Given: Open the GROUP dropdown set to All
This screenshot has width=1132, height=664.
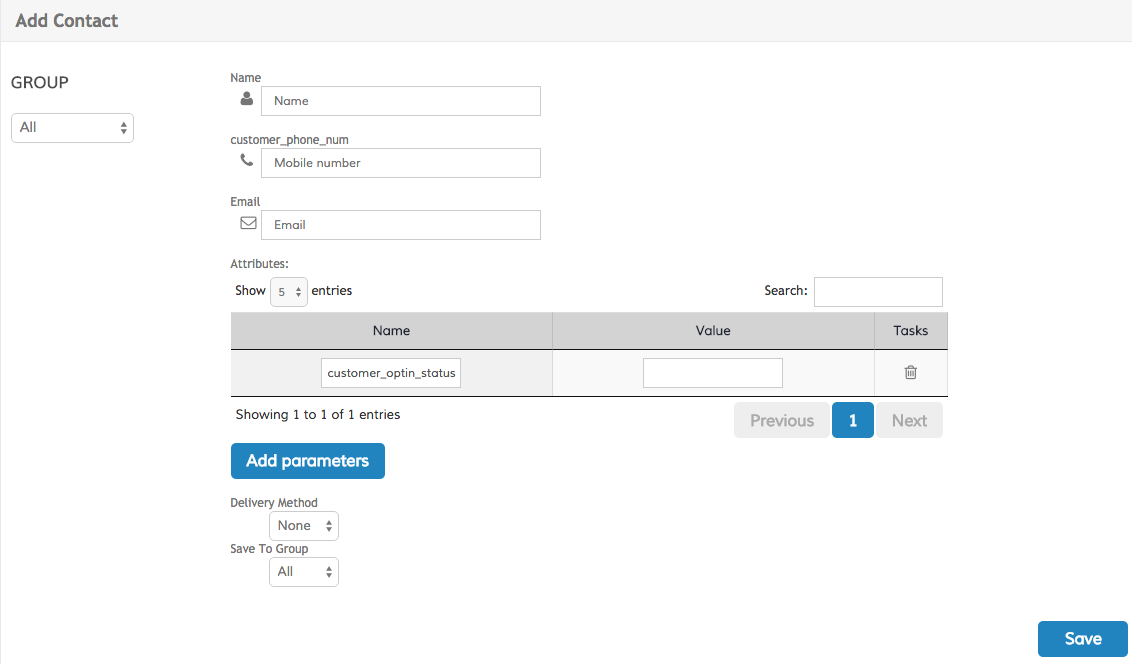Looking at the screenshot, I should [72, 127].
